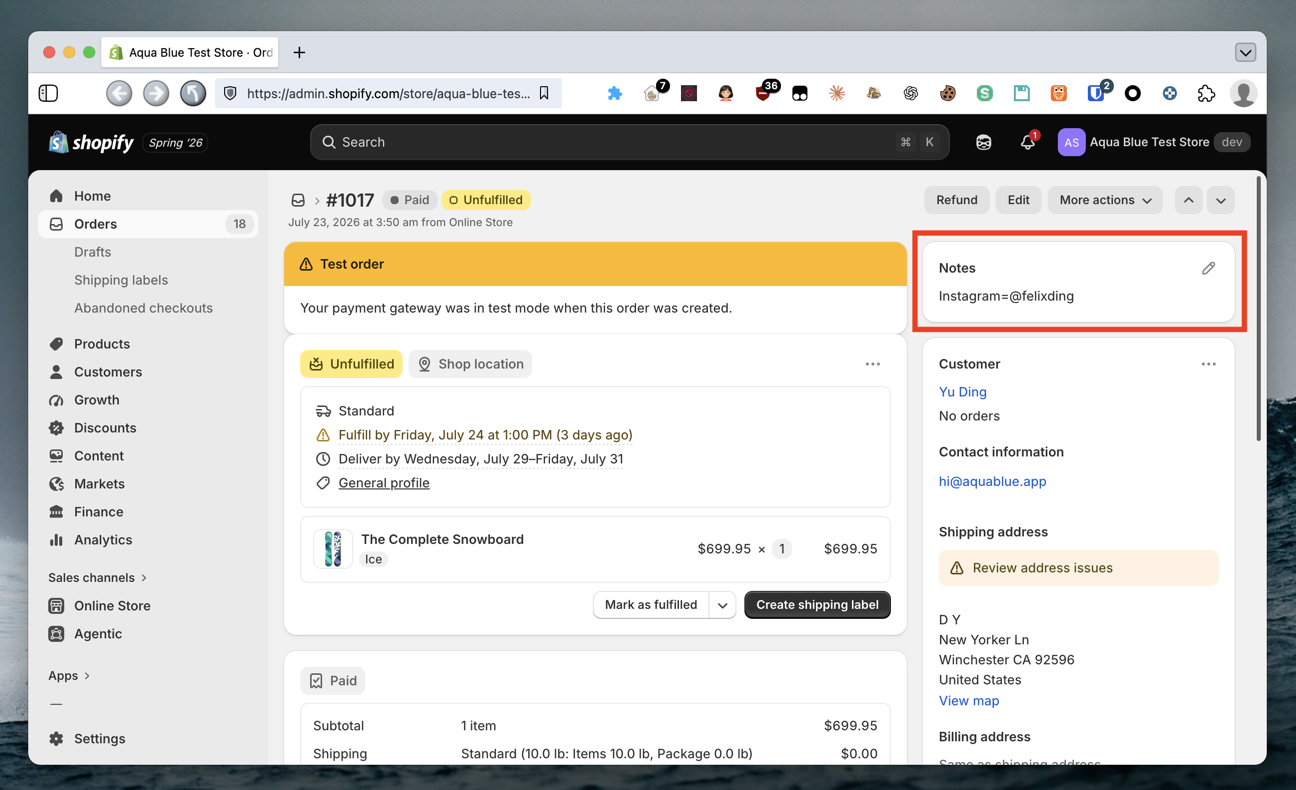The image size is (1296, 790).
Task: Open Online Store sales channel
Action: pos(148,606)
